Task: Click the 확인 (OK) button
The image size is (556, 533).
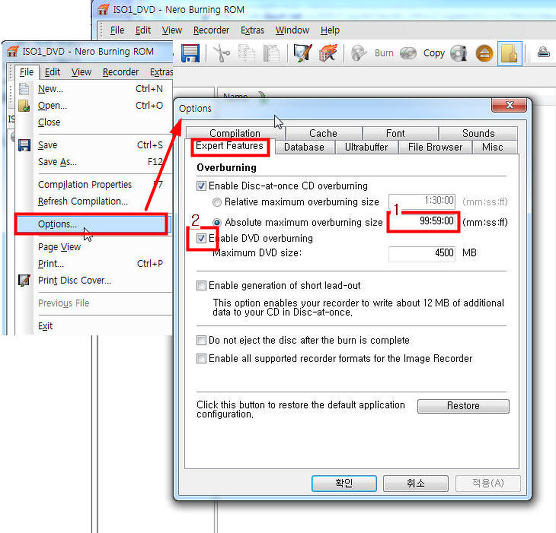Action: click(344, 483)
